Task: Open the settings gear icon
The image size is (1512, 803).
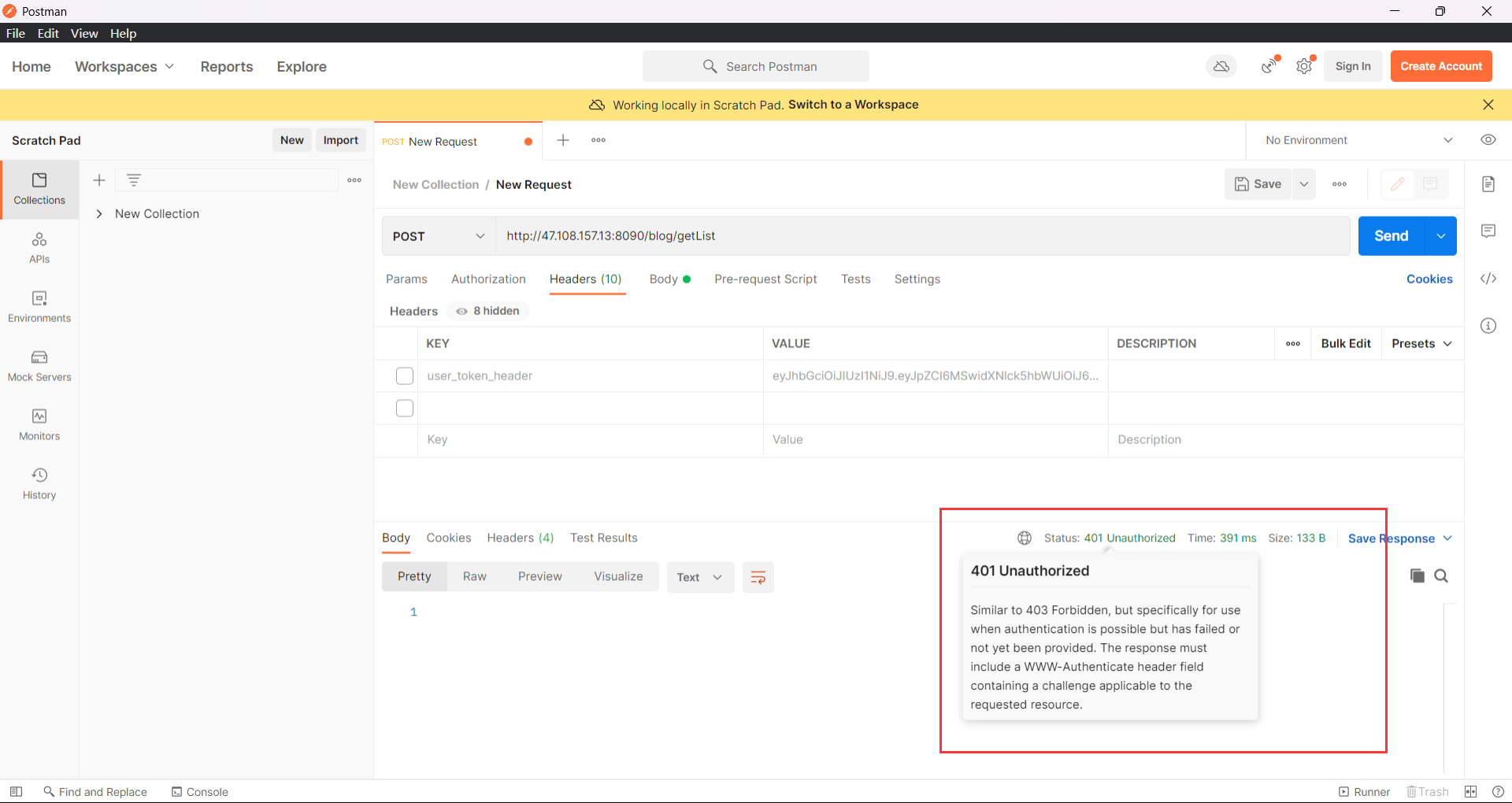Action: [1305, 66]
